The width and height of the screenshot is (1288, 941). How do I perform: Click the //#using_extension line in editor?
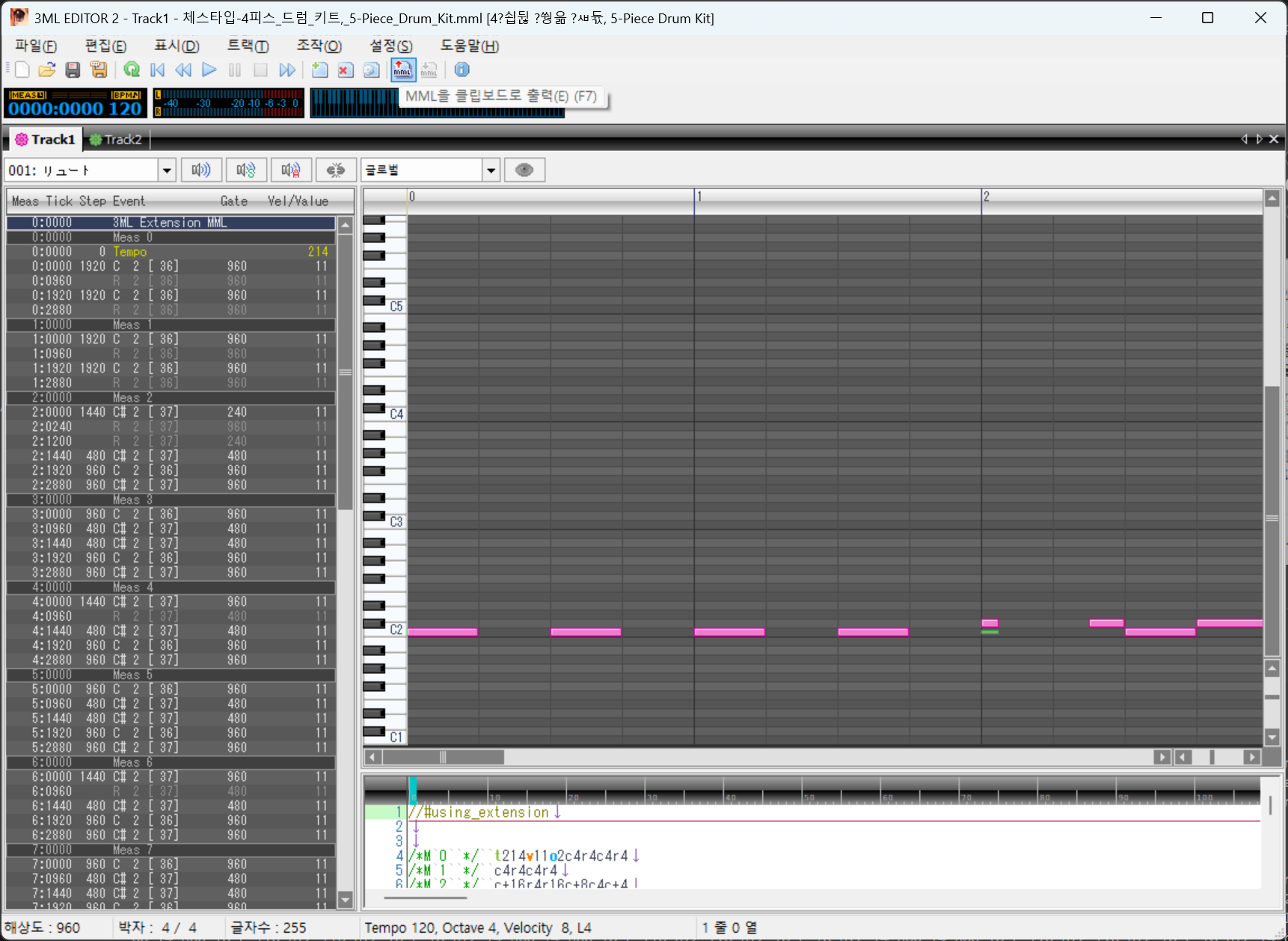[479, 812]
